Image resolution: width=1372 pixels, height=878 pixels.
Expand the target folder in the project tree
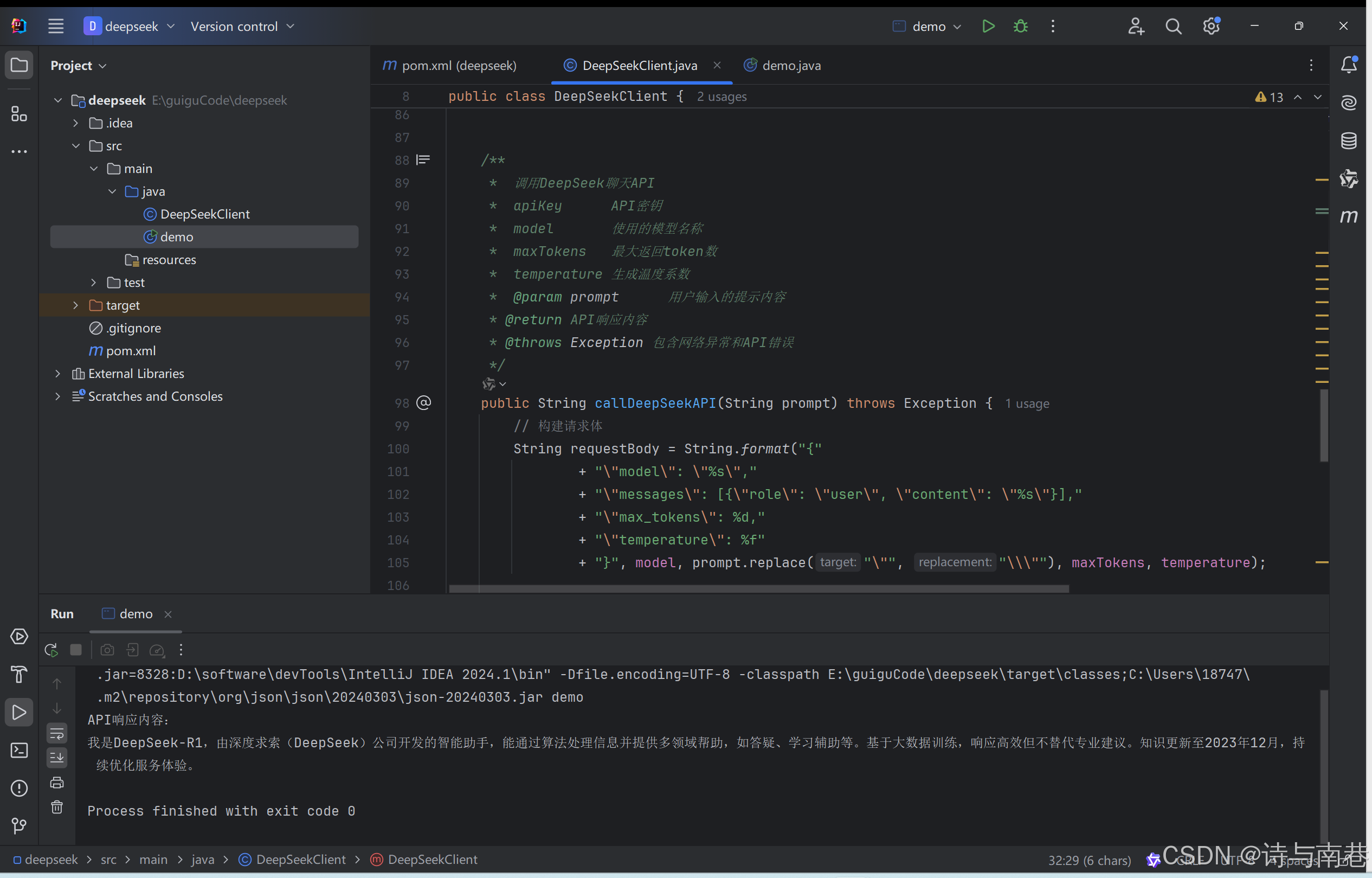point(76,305)
